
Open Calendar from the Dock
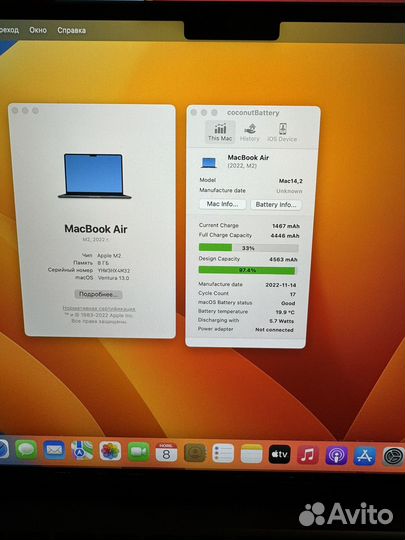[x=166, y=452]
